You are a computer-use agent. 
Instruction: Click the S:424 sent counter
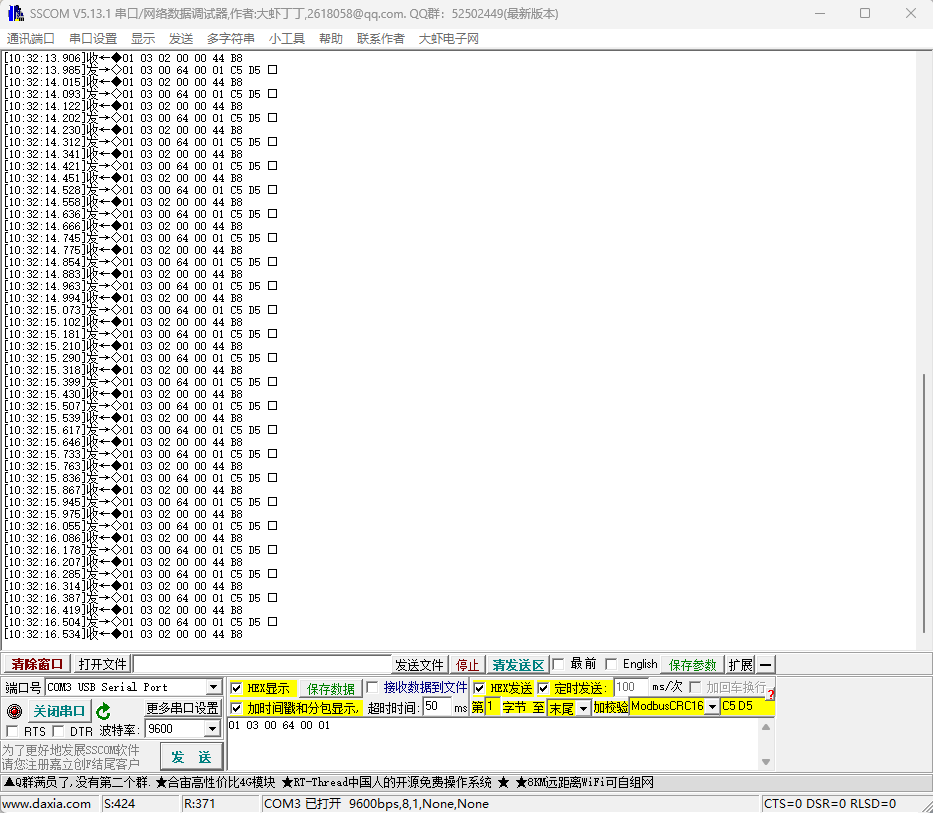pyautogui.click(x=119, y=803)
